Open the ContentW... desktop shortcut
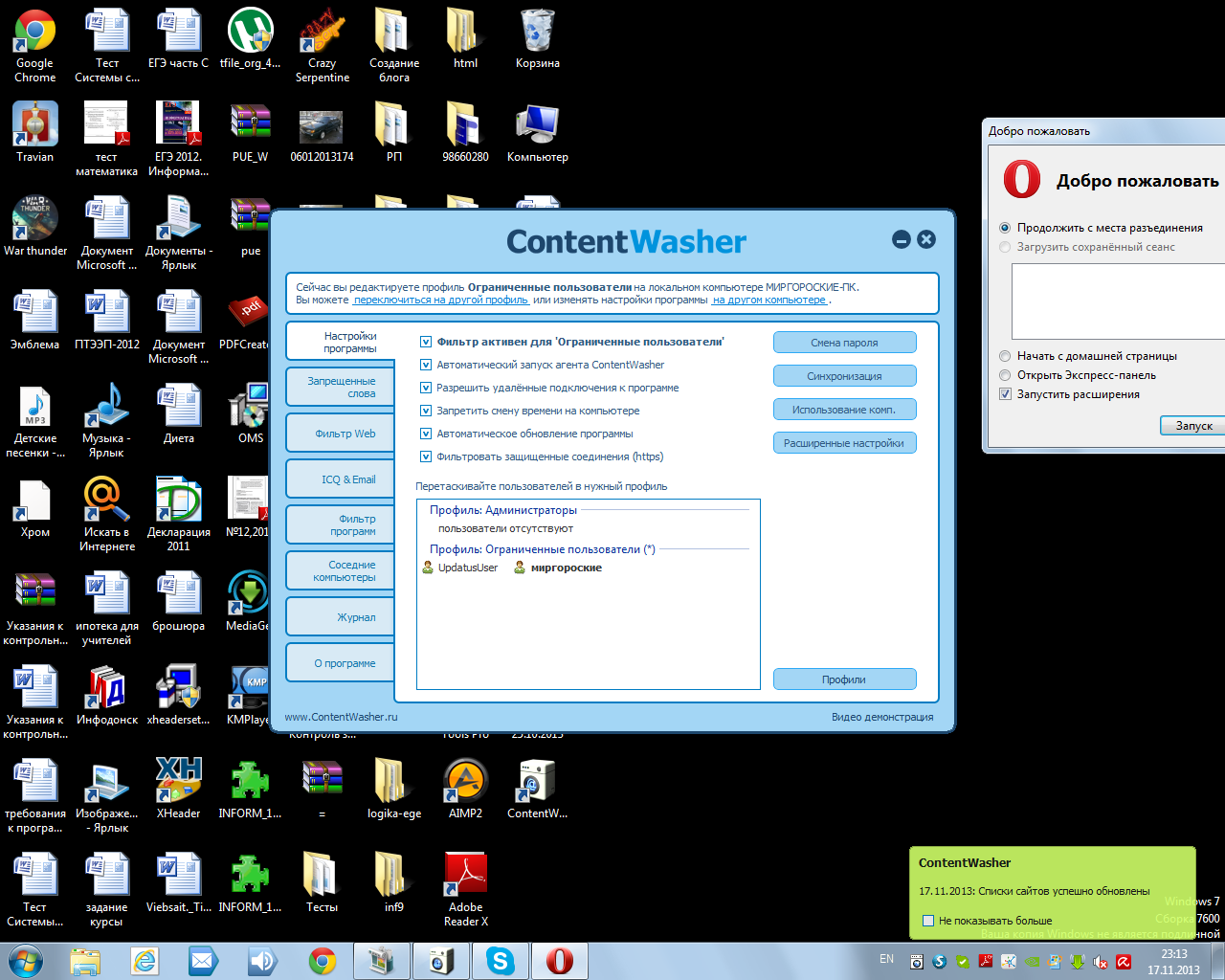Viewport: 1225px width, 980px height. [x=538, y=789]
